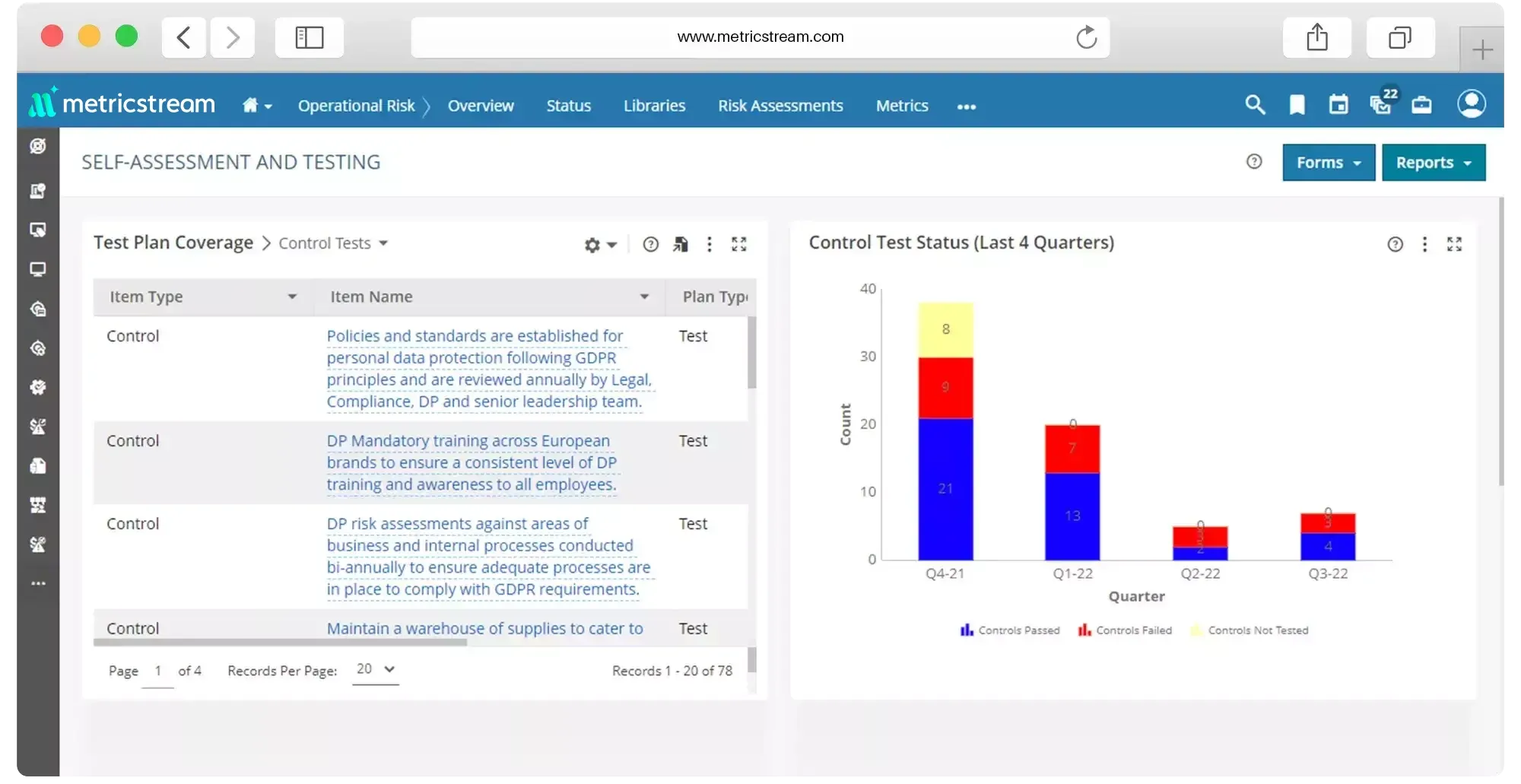Open the search magnifier in header

point(1255,104)
